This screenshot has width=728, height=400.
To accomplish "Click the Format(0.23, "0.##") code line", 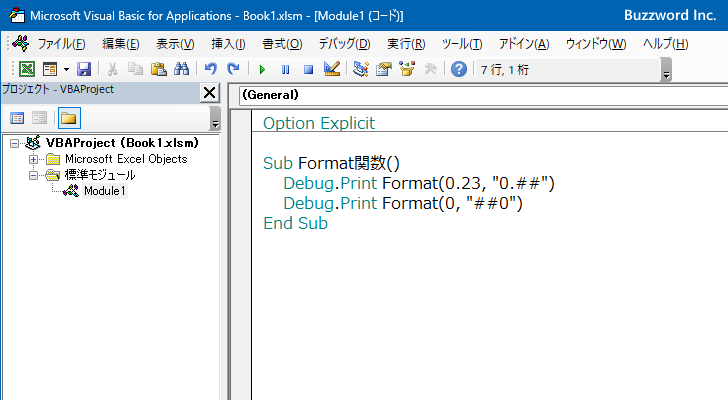I will pyautogui.click(x=419, y=183).
